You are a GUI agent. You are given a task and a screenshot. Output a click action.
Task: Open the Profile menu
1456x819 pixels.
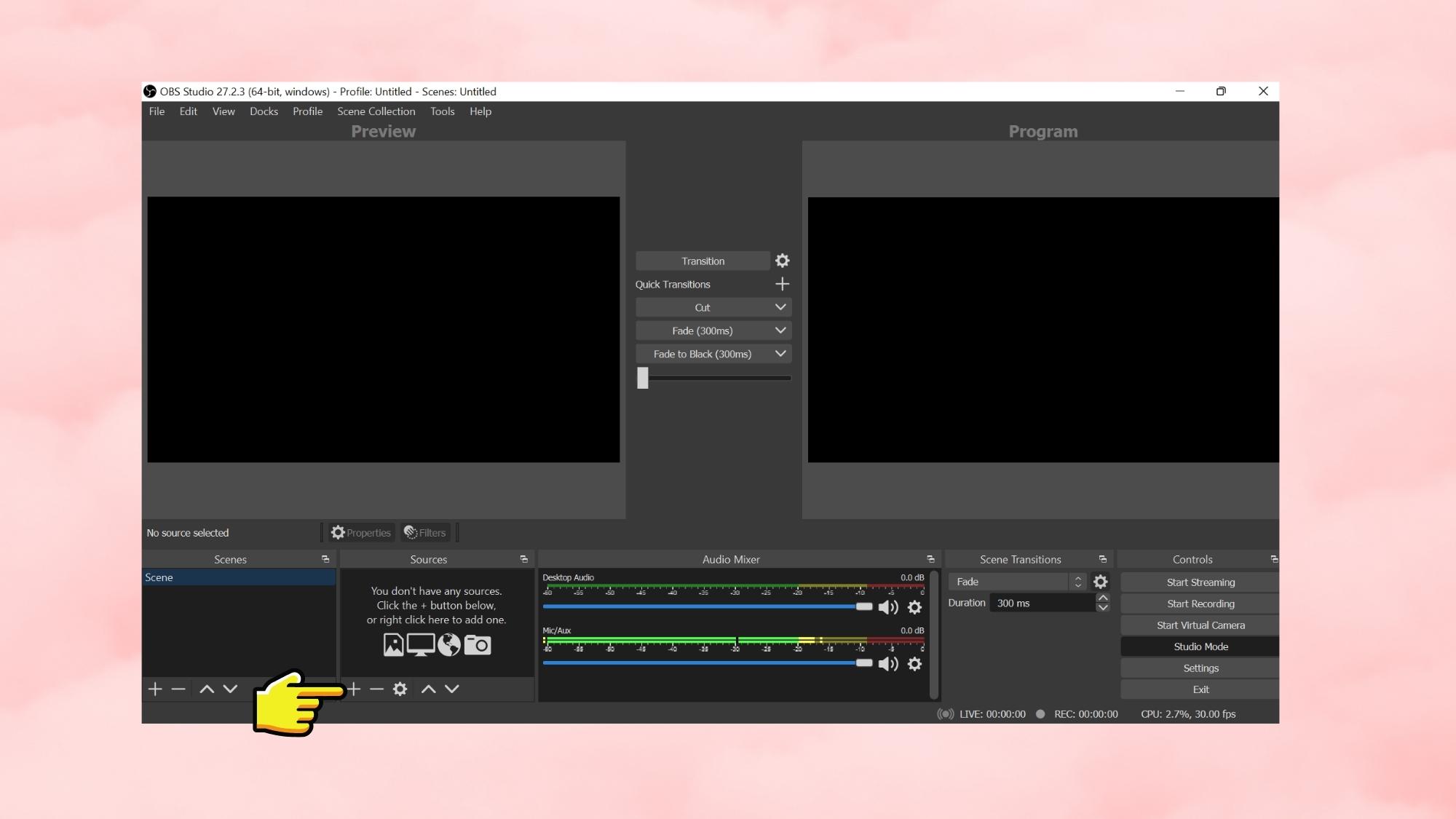pos(307,111)
